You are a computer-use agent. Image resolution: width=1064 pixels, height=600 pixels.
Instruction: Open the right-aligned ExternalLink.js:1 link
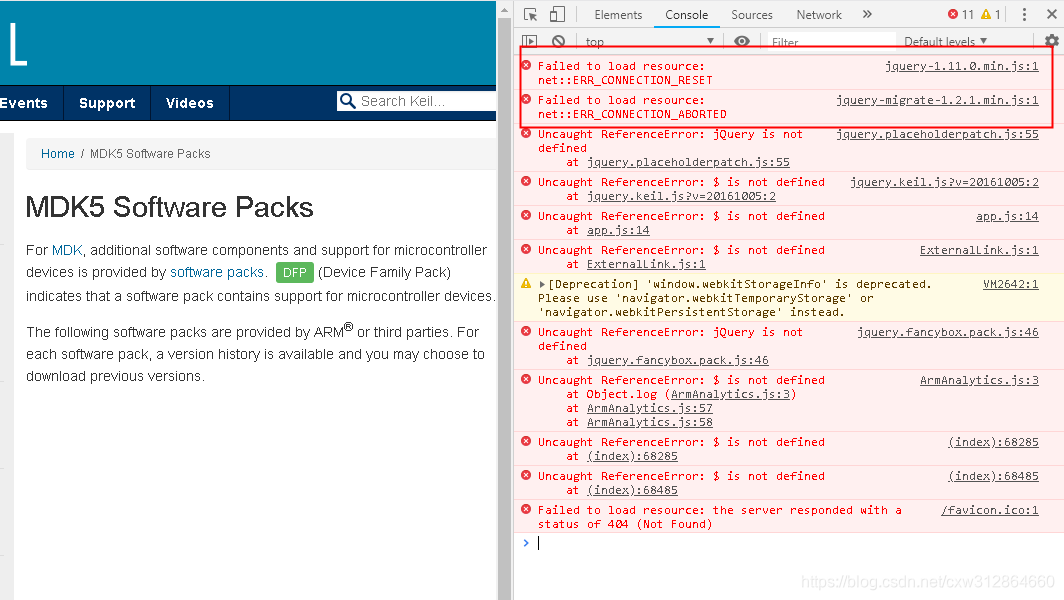[979, 250]
